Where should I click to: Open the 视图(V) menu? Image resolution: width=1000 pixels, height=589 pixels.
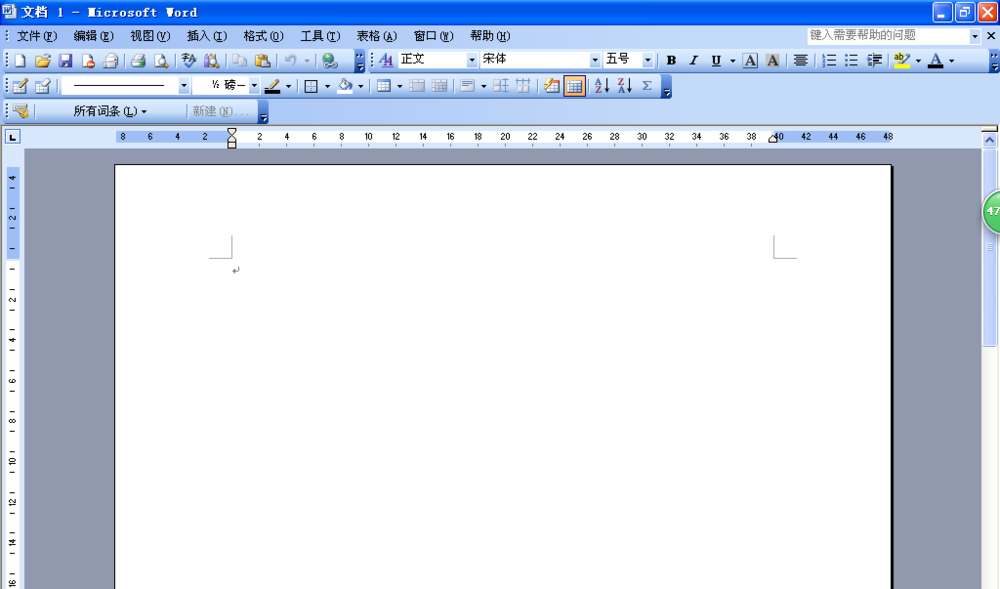point(150,36)
